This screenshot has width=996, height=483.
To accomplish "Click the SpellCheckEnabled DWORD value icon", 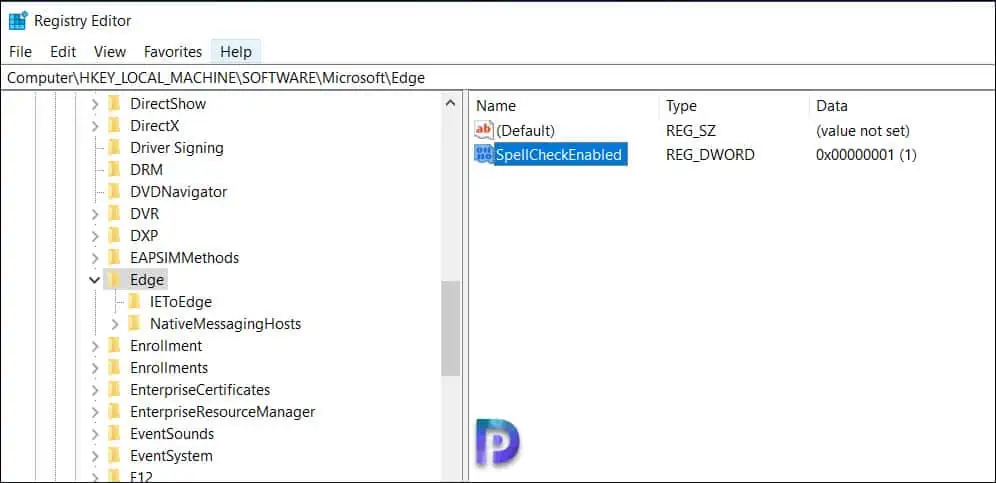I will point(484,154).
